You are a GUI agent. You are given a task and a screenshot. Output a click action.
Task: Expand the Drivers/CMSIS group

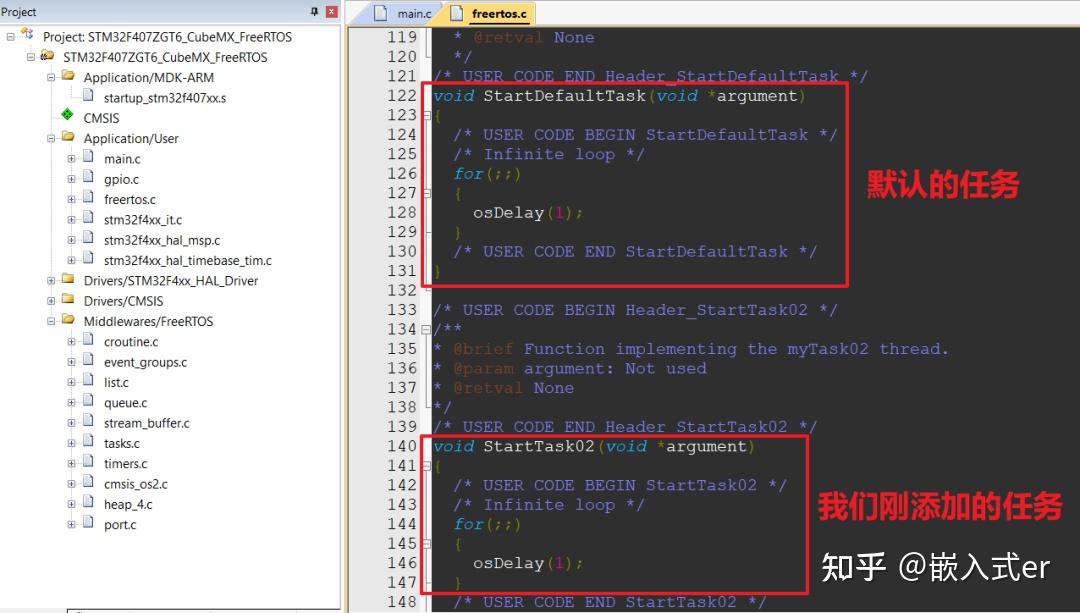coord(50,301)
